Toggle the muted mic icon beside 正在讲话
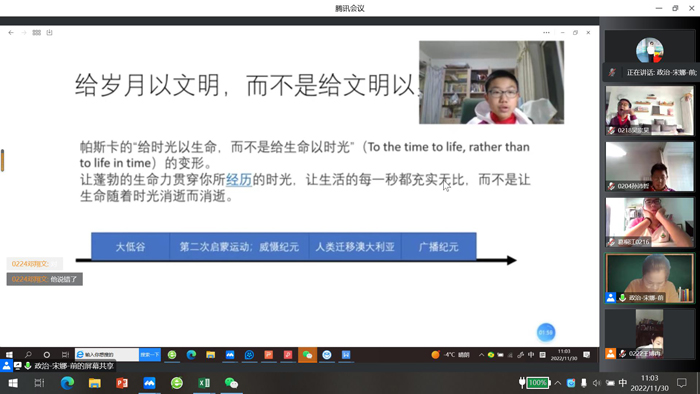 [x=612, y=72]
